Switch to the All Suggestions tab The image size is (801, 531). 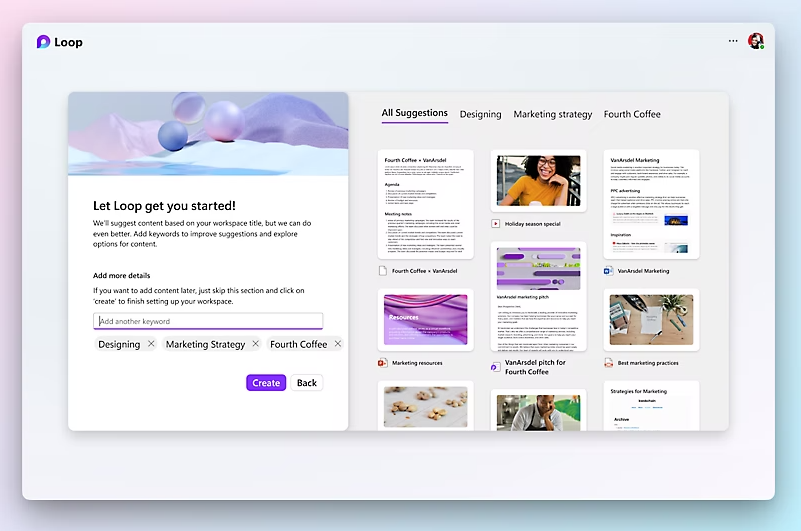415,113
